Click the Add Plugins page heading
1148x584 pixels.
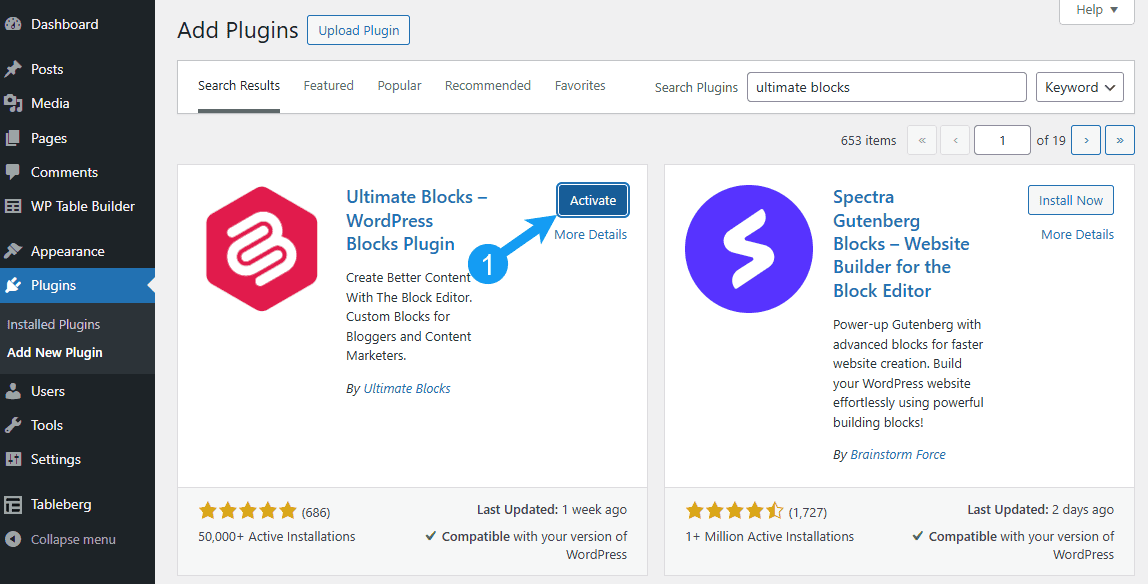point(238,30)
